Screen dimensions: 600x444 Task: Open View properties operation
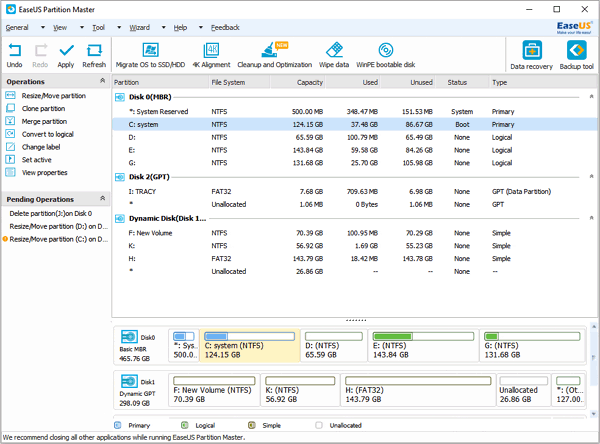(x=44, y=173)
